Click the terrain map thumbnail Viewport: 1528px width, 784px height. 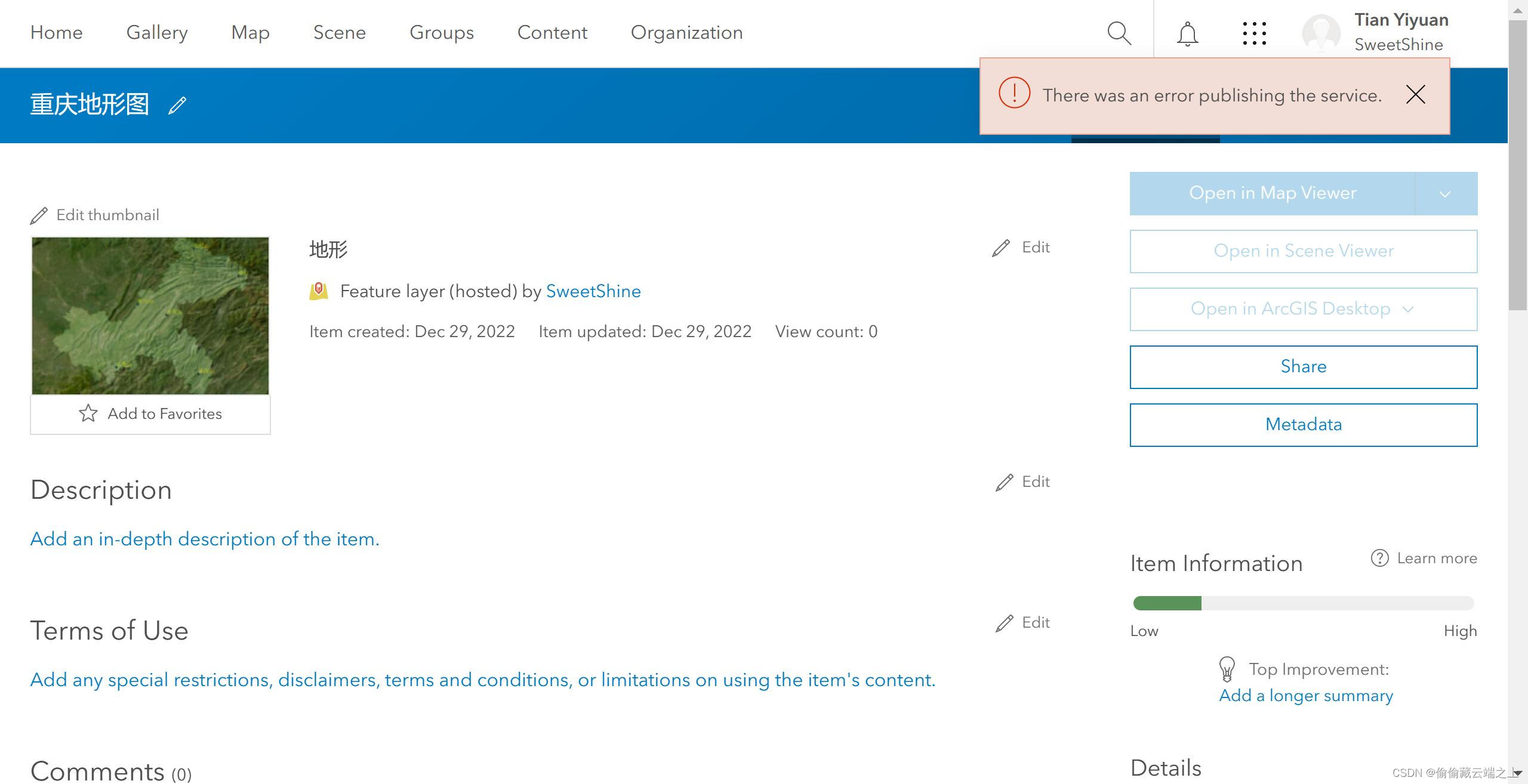point(150,316)
